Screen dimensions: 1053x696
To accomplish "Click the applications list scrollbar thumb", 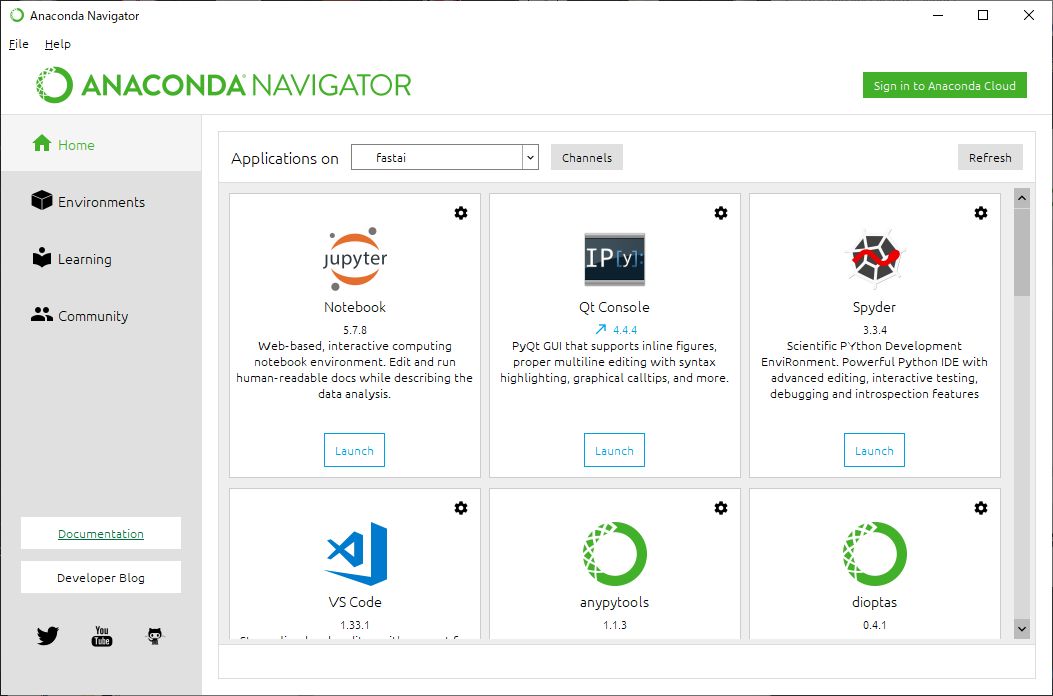I will click(x=1022, y=252).
